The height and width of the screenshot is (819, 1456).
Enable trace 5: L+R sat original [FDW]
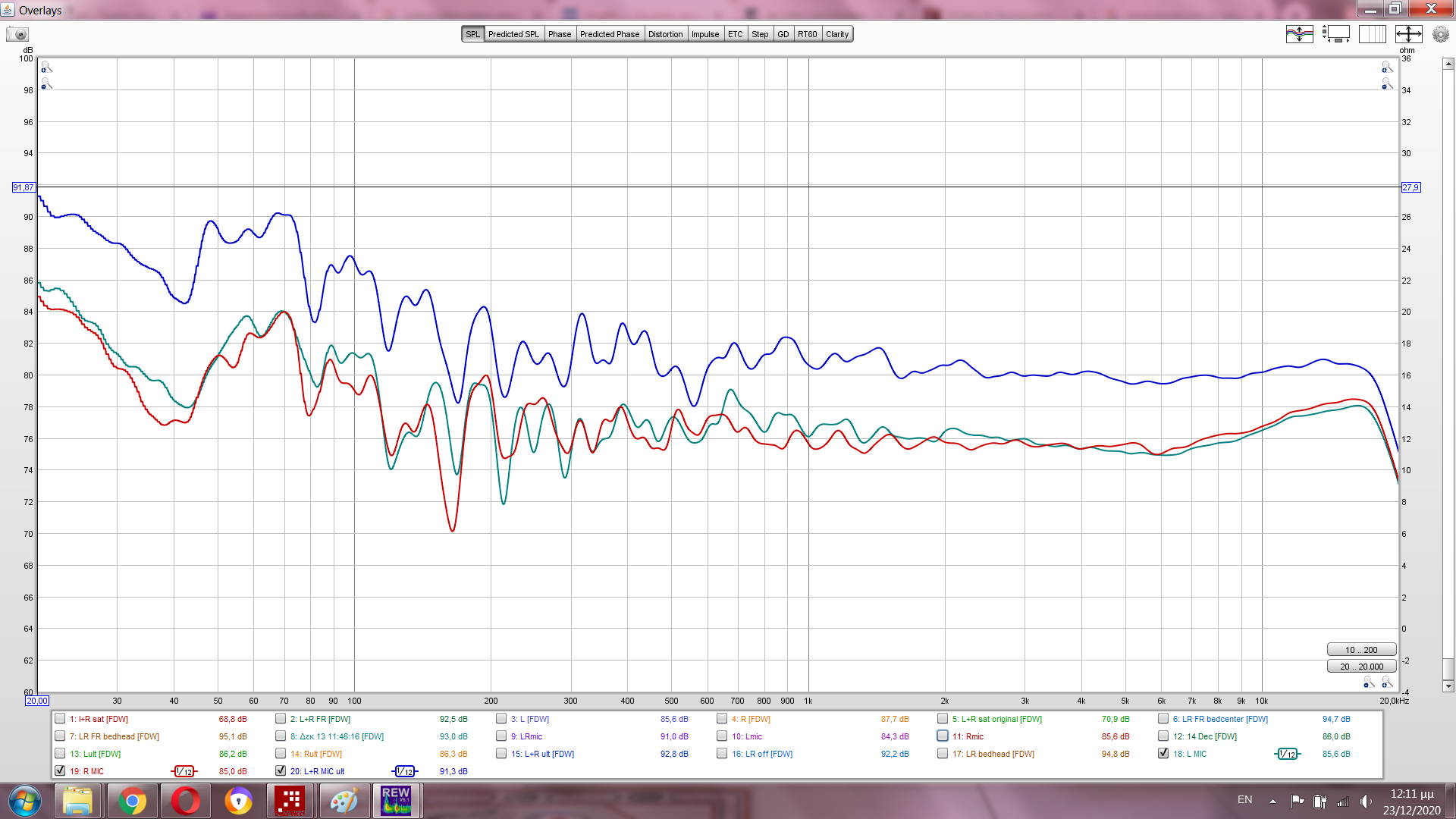943,718
